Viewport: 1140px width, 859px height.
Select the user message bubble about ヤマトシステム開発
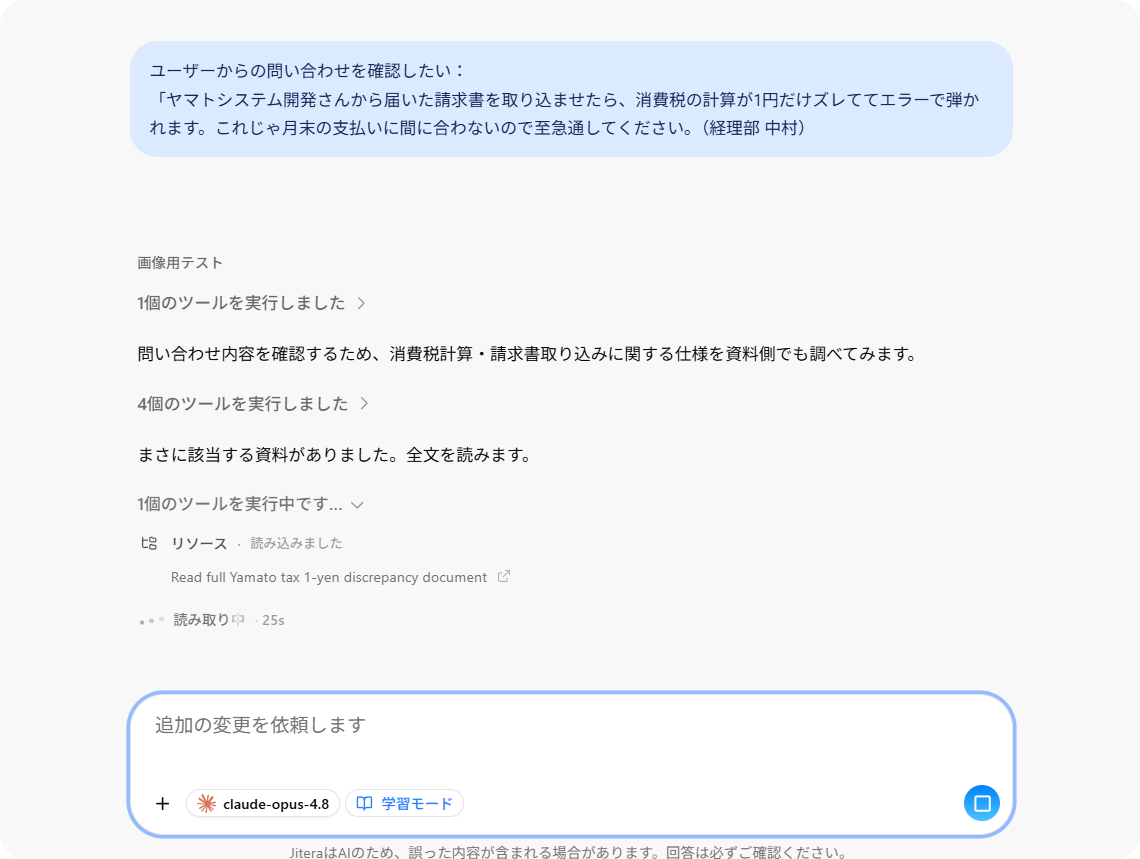(x=571, y=99)
